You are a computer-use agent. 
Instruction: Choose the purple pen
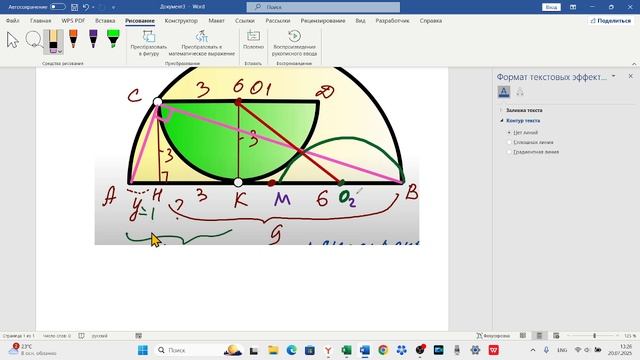[93, 39]
